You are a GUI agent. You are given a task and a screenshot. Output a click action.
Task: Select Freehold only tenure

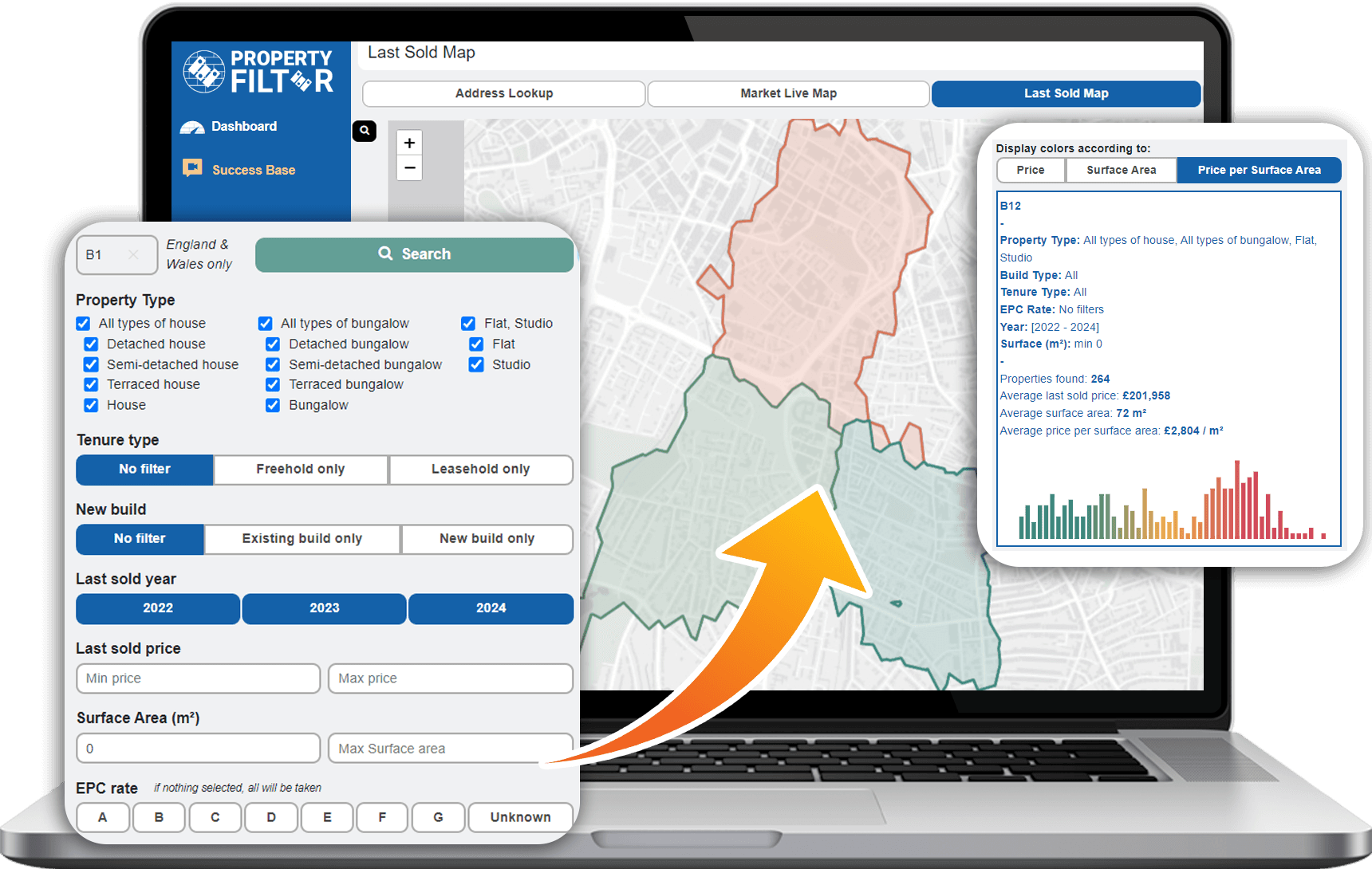(x=301, y=470)
